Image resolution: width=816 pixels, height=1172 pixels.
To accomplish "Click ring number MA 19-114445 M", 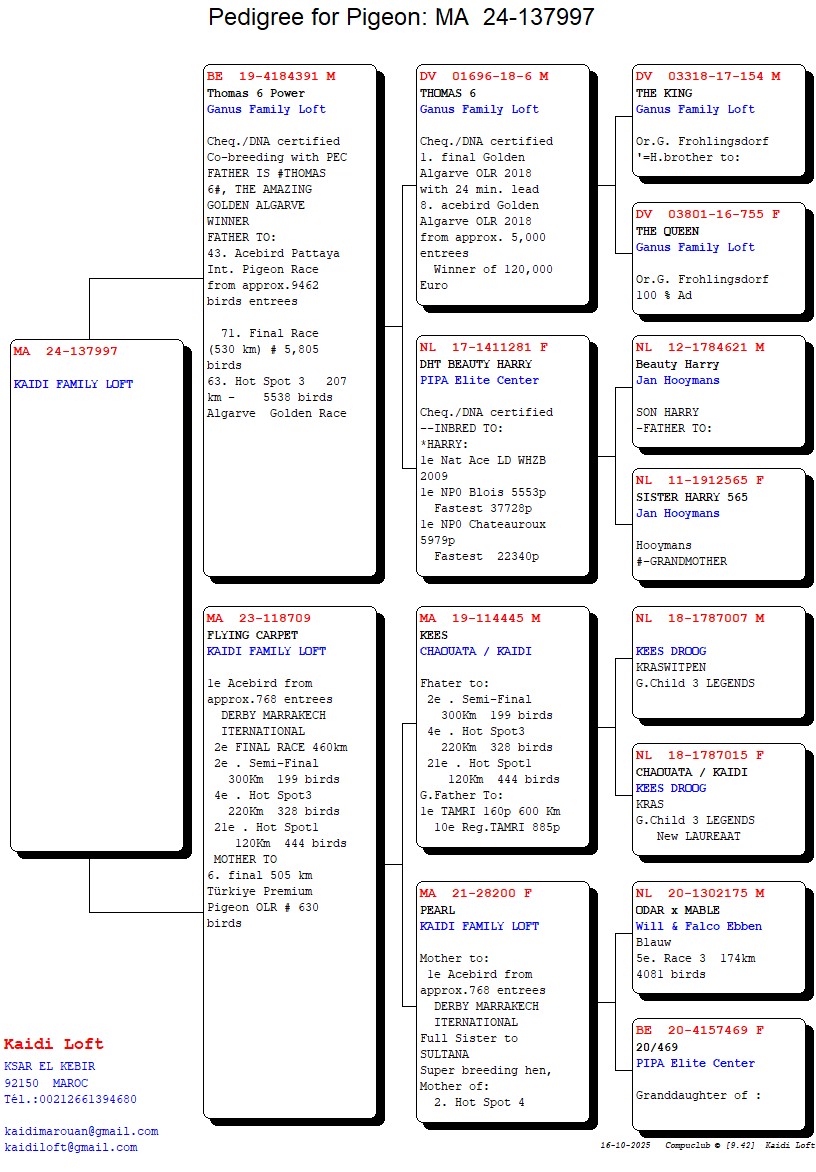I will tap(480, 618).
